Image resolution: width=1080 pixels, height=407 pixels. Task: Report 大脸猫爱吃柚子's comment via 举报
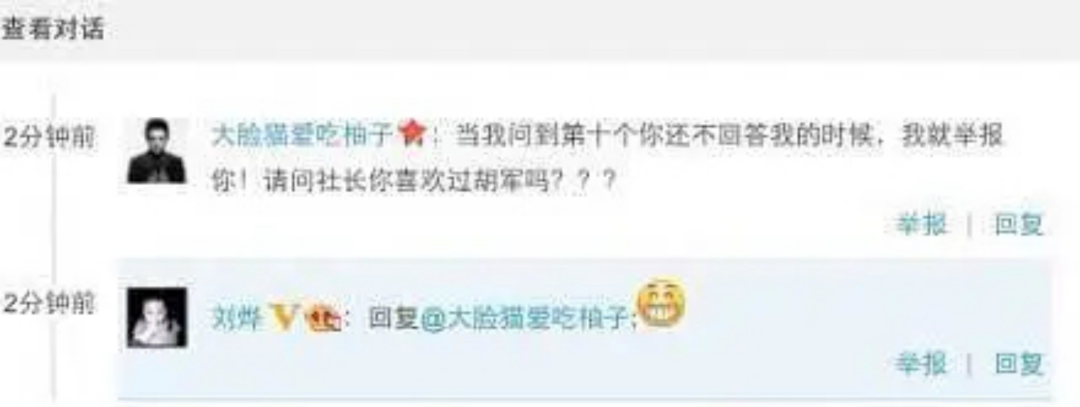pyautogui.click(x=921, y=225)
